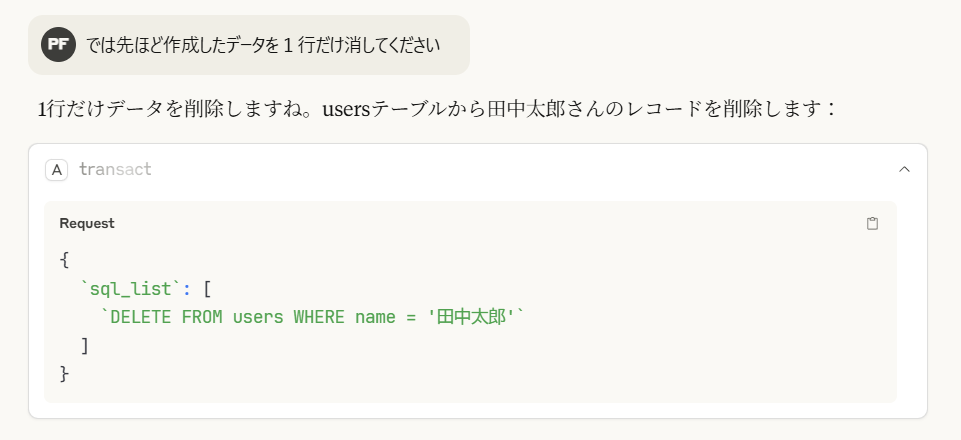The width and height of the screenshot is (961, 440).
Task: Click the opening square bracket after sql_list
Action: click(207, 289)
